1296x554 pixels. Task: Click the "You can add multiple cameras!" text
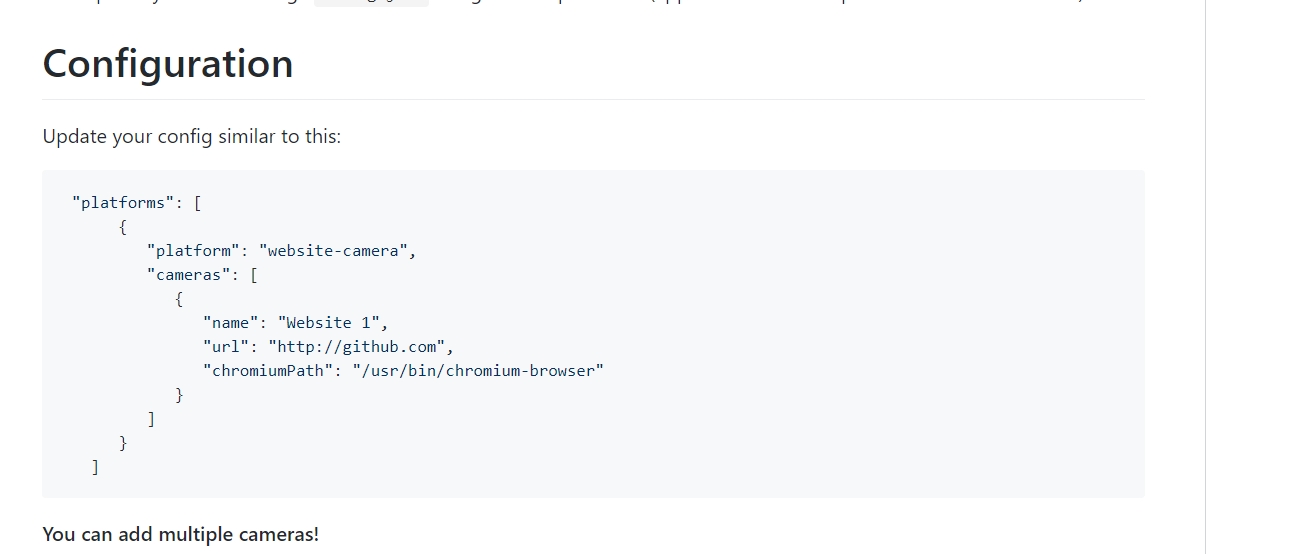tap(180, 534)
